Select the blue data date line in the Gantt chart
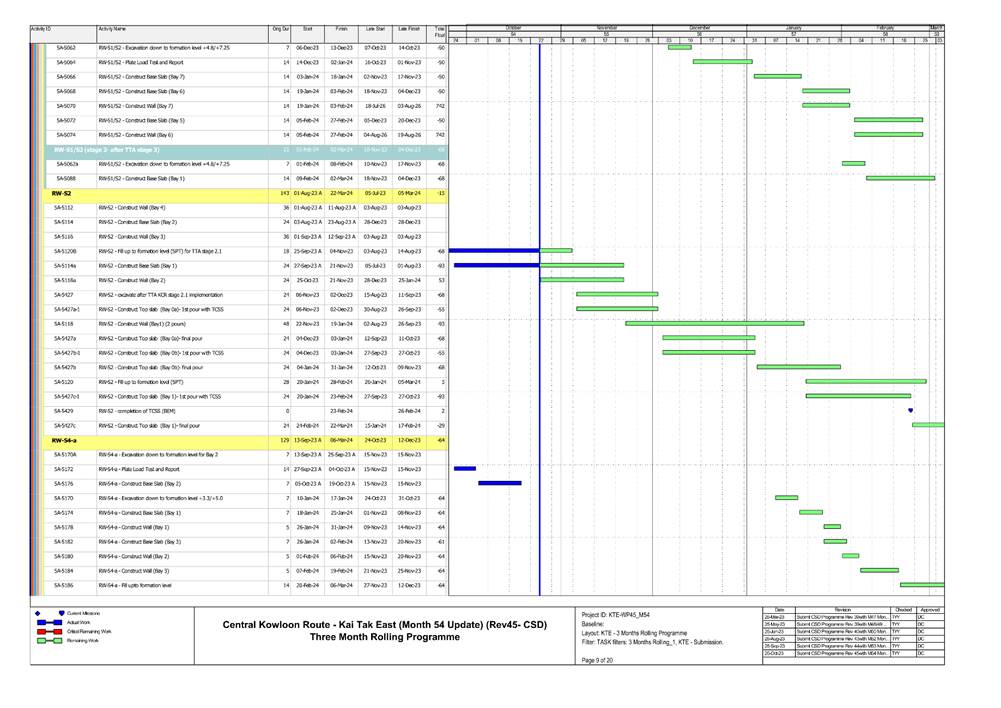This screenshot has height=708, width=1001. pos(539,300)
